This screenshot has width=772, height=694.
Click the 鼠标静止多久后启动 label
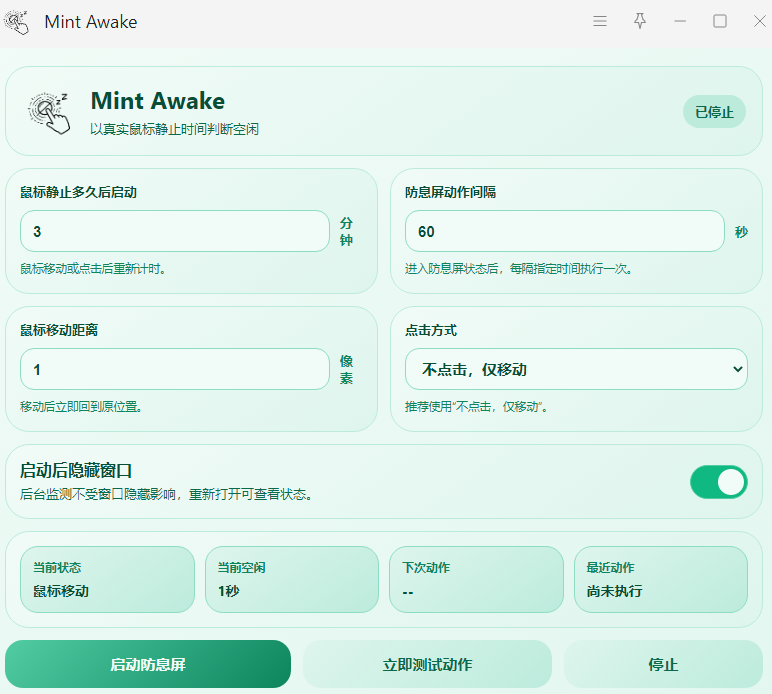pos(78,192)
